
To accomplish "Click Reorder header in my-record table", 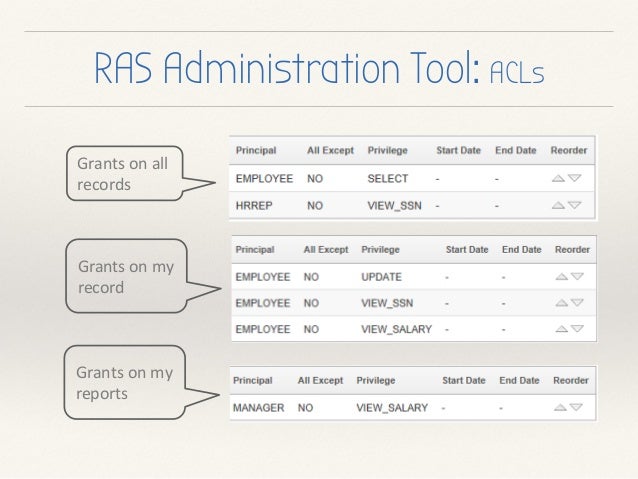I will click(572, 249).
